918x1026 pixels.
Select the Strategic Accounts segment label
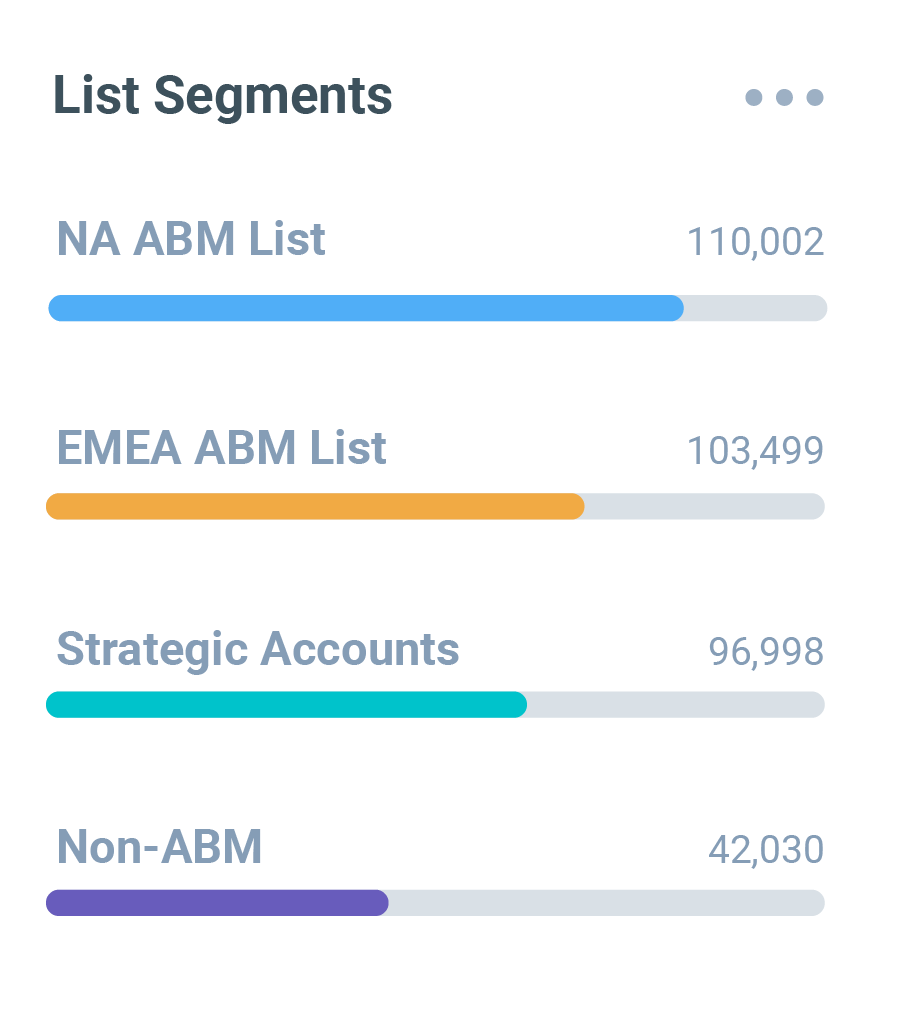pos(258,649)
